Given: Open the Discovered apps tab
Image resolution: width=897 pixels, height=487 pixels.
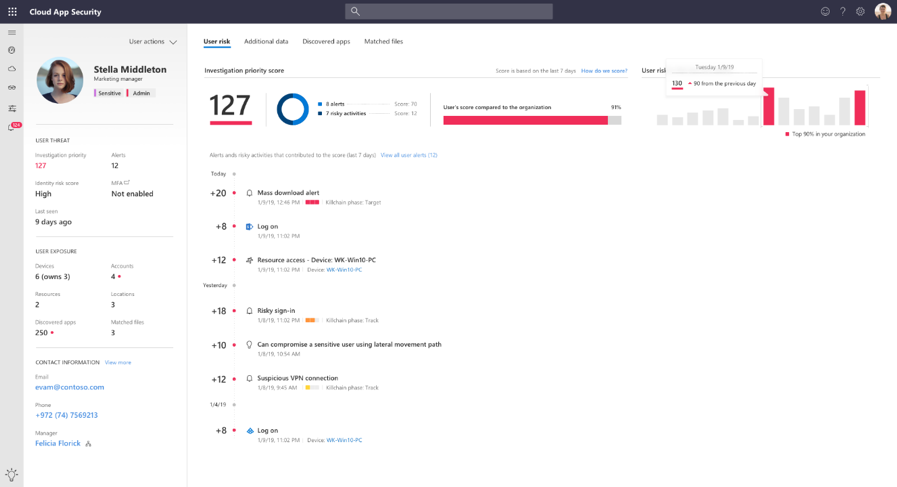Looking at the screenshot, I should pos(326,41).
